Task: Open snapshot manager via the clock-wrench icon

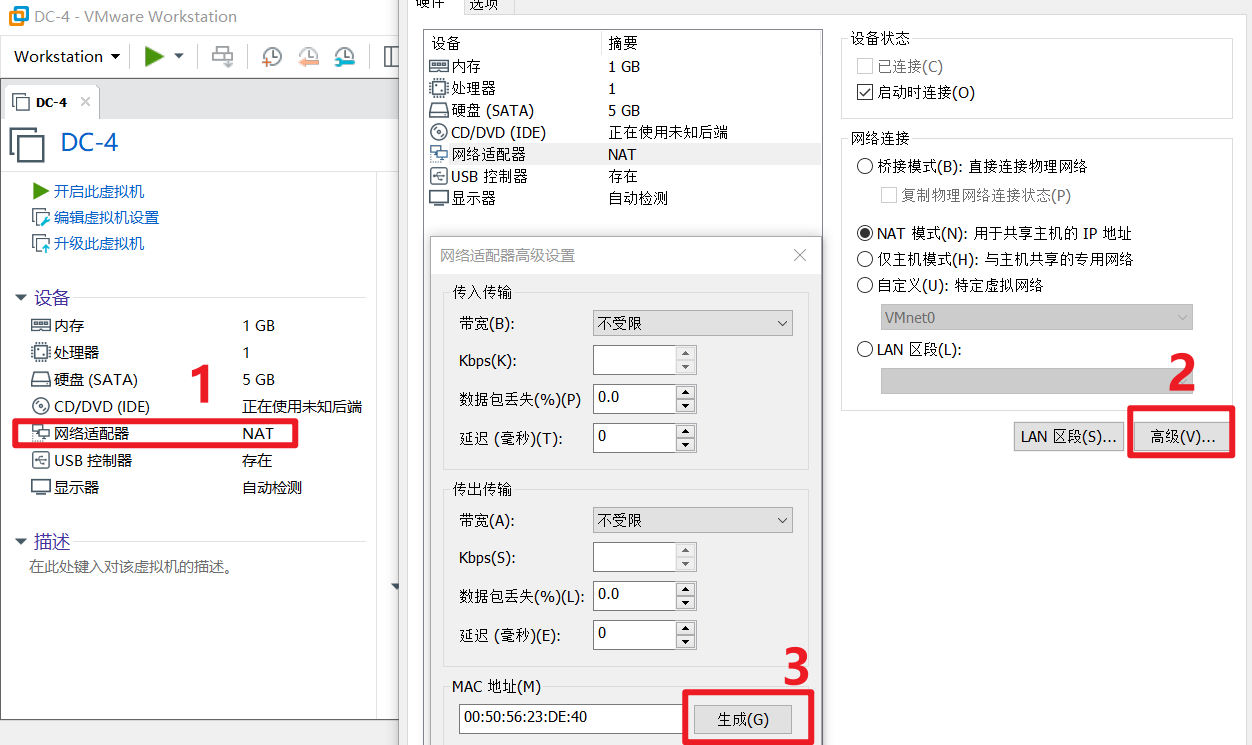Action: click(344, 56)
